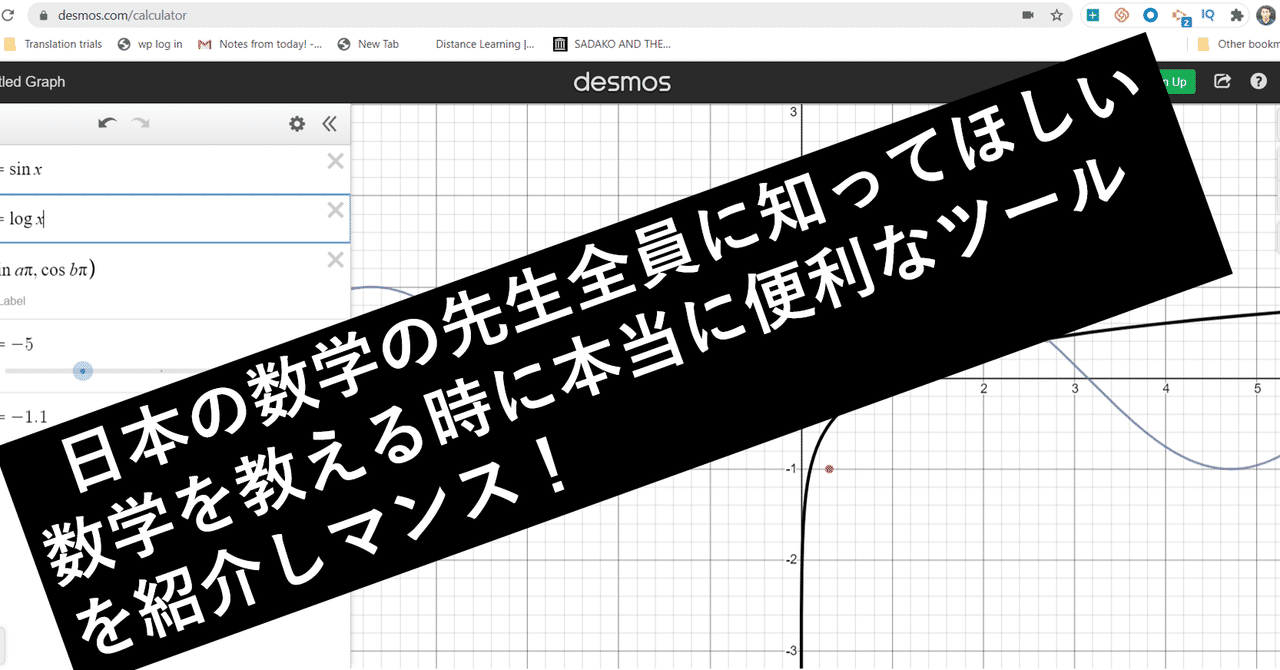Open the Distance Learning bookmark
1280x670 pixels.
[x=485, y=44]
